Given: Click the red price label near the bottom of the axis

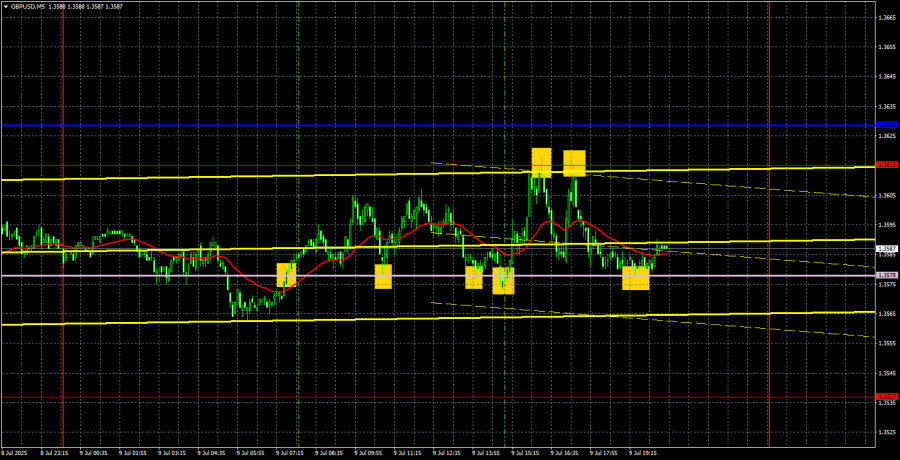Looking at the screenshot, I should coord(886,397).
